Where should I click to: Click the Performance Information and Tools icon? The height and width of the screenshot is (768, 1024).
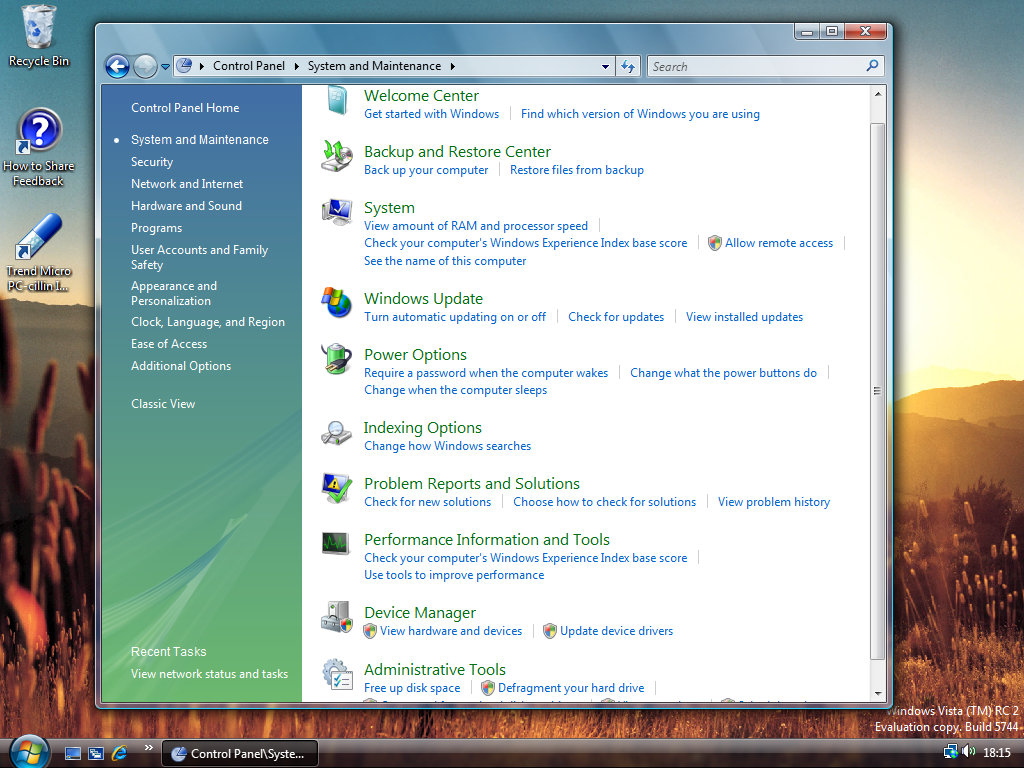(336, 543)
